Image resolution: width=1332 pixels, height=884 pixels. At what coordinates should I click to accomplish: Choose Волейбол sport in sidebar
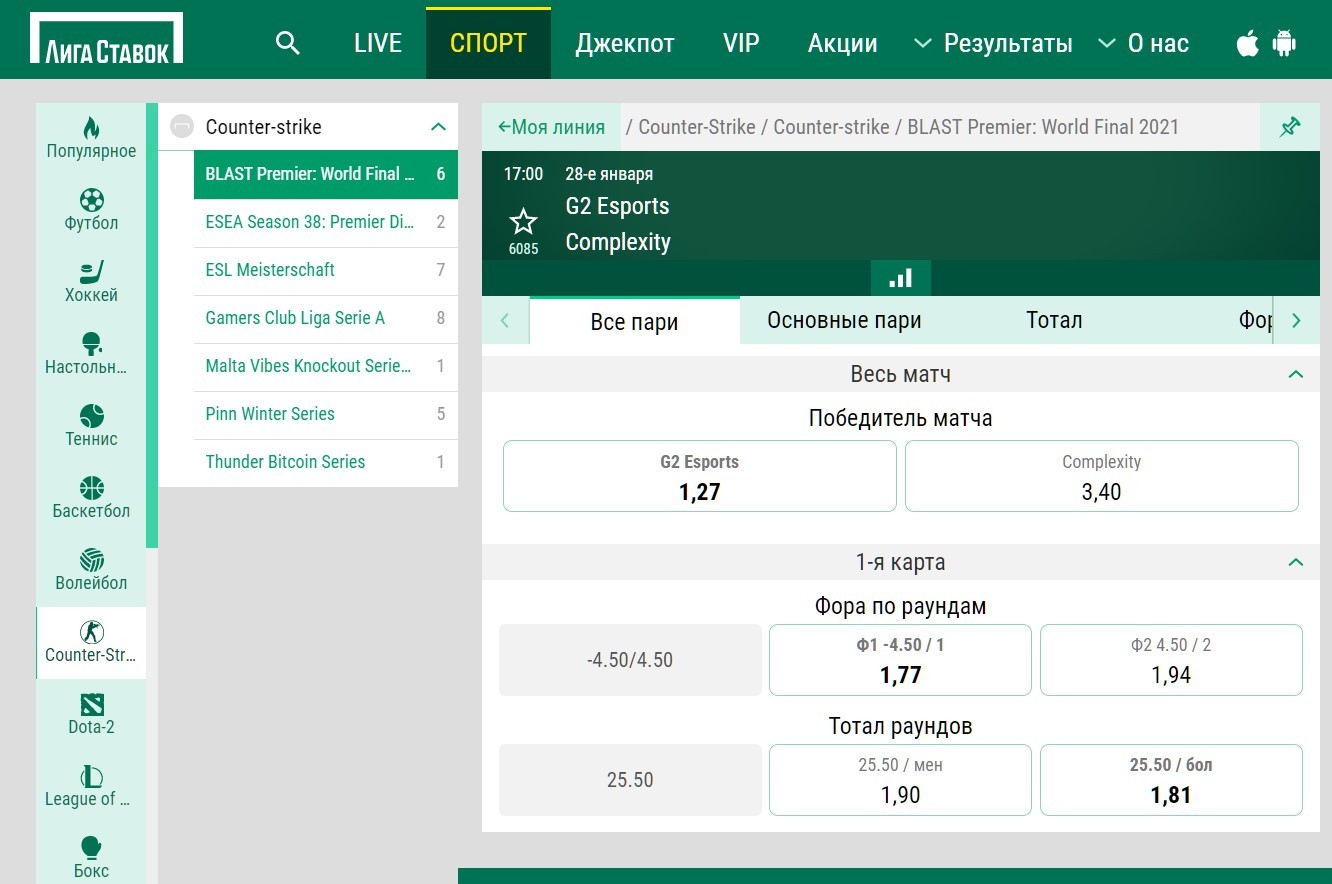[x=91, y=570]
